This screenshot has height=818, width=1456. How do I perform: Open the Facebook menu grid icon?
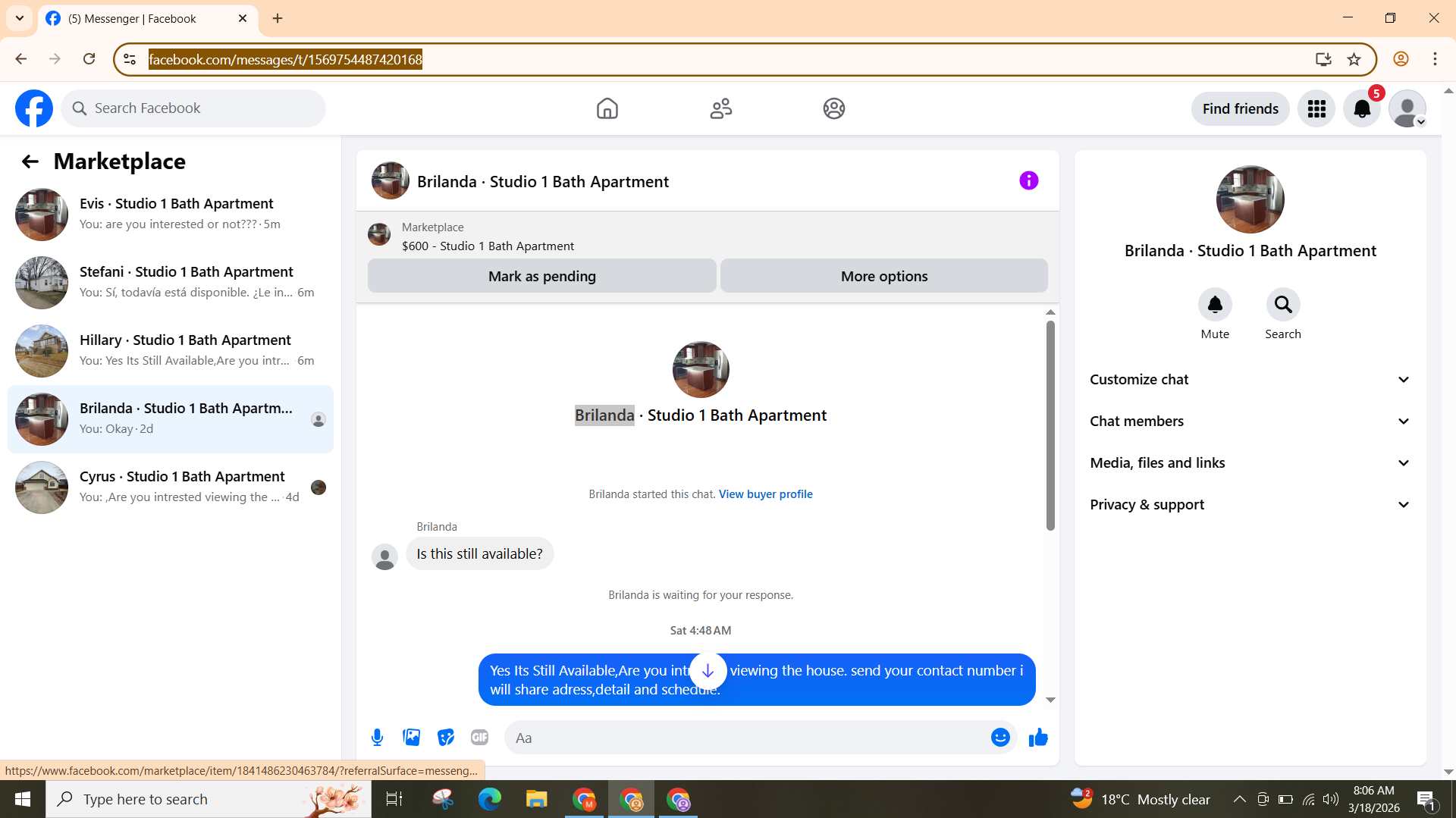[x=1316, y=108]
